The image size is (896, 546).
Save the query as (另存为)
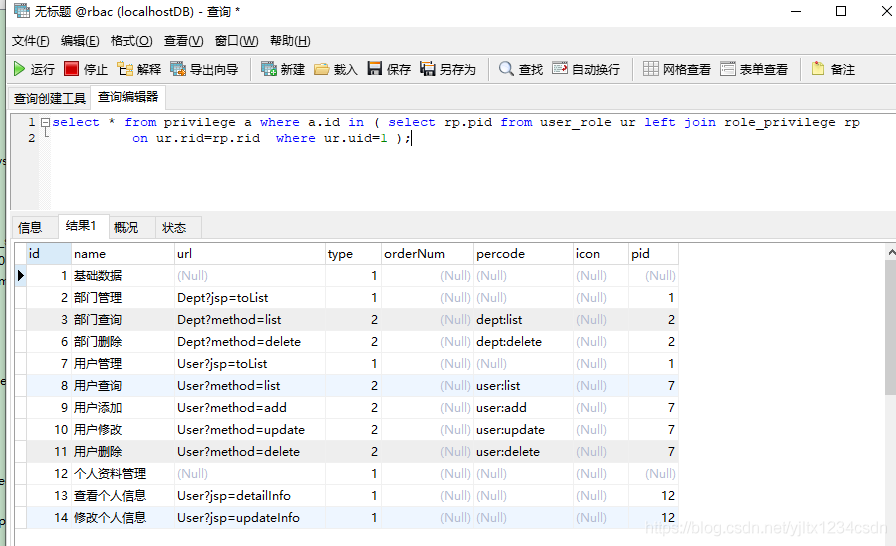click(447, 69)
